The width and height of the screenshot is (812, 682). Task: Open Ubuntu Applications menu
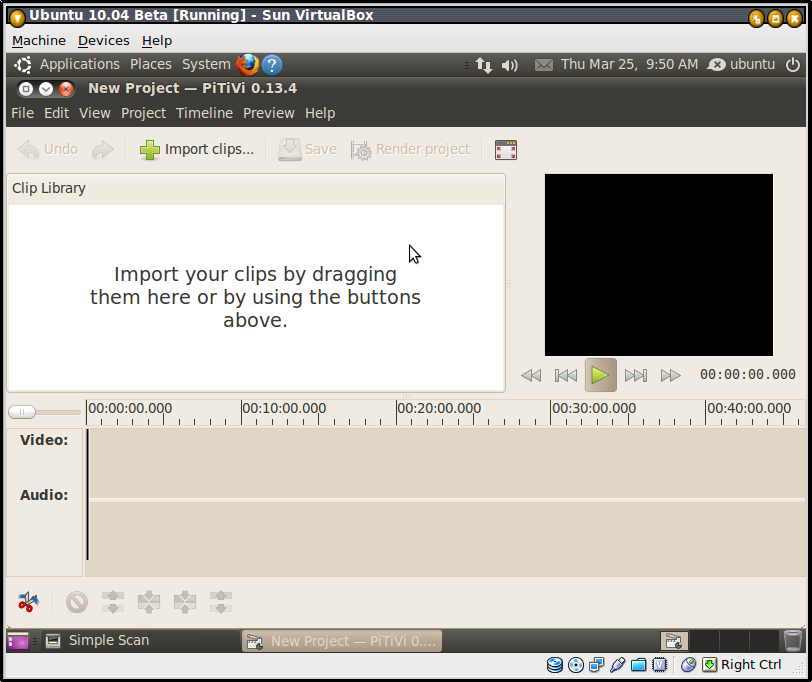tap(80, 64)
